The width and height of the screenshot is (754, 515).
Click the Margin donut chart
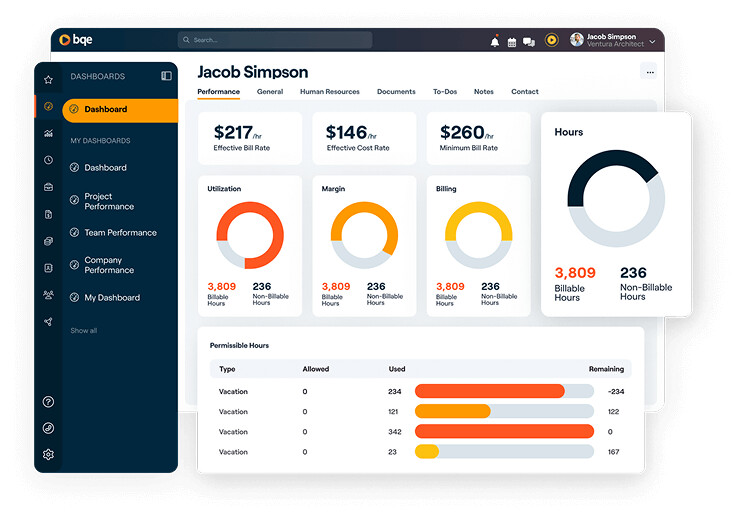tap(364, 235)
